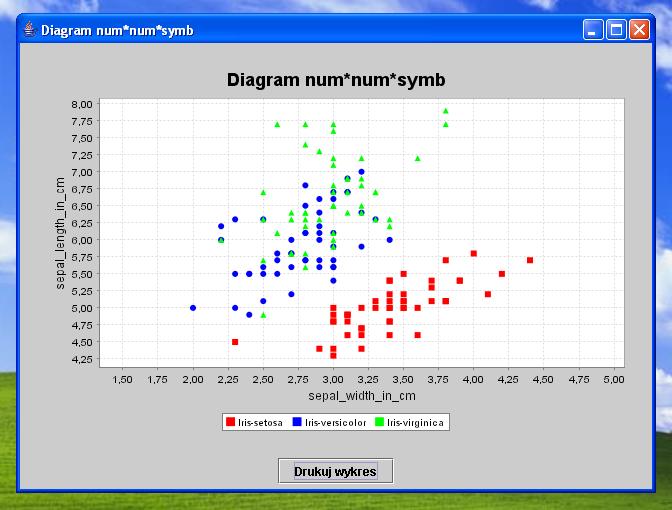Viewport: 672px width, 510px height.
Task: Maximize the Diagram window
Action: click(x=616, y=30)
